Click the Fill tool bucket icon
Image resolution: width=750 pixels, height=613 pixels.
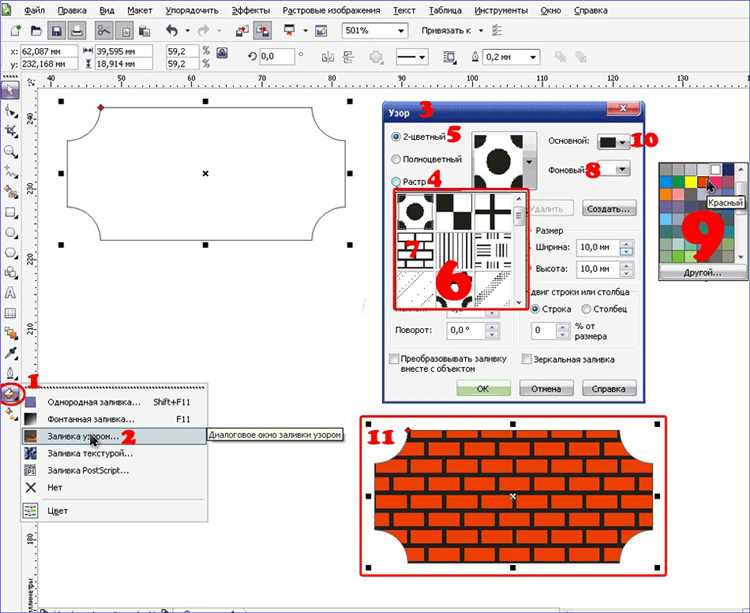point(11,393)
